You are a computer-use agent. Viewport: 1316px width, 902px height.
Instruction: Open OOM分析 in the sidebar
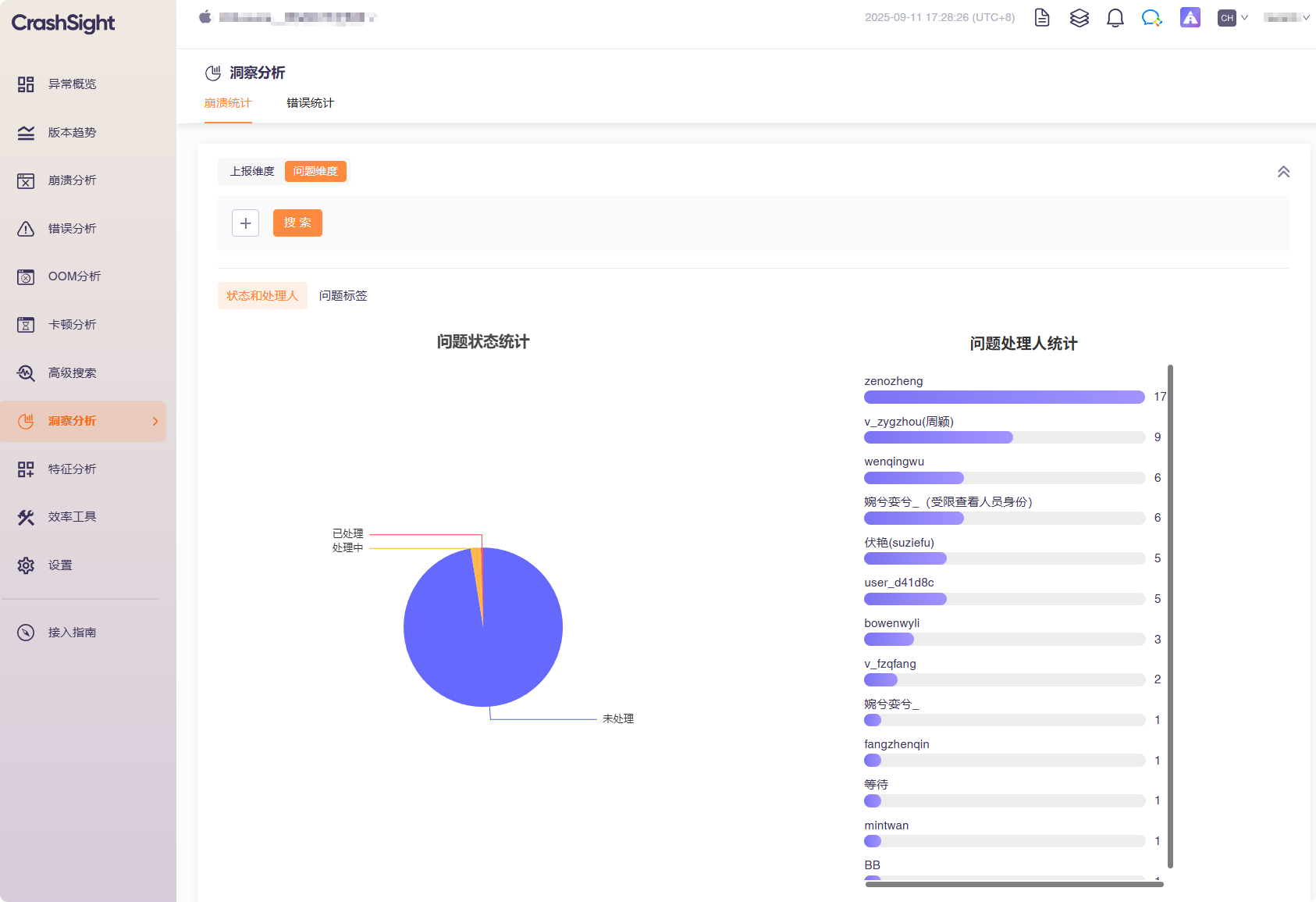(x=74, y=276)
